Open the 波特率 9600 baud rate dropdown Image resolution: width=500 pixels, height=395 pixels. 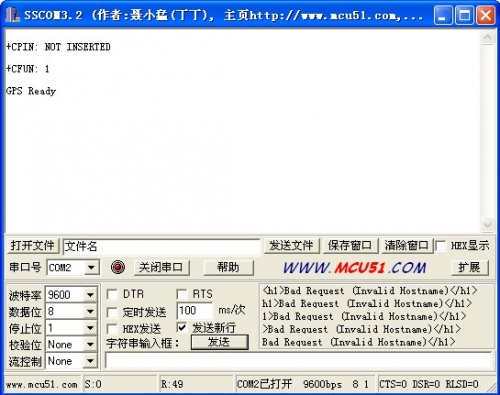click(x=90, y=295)
